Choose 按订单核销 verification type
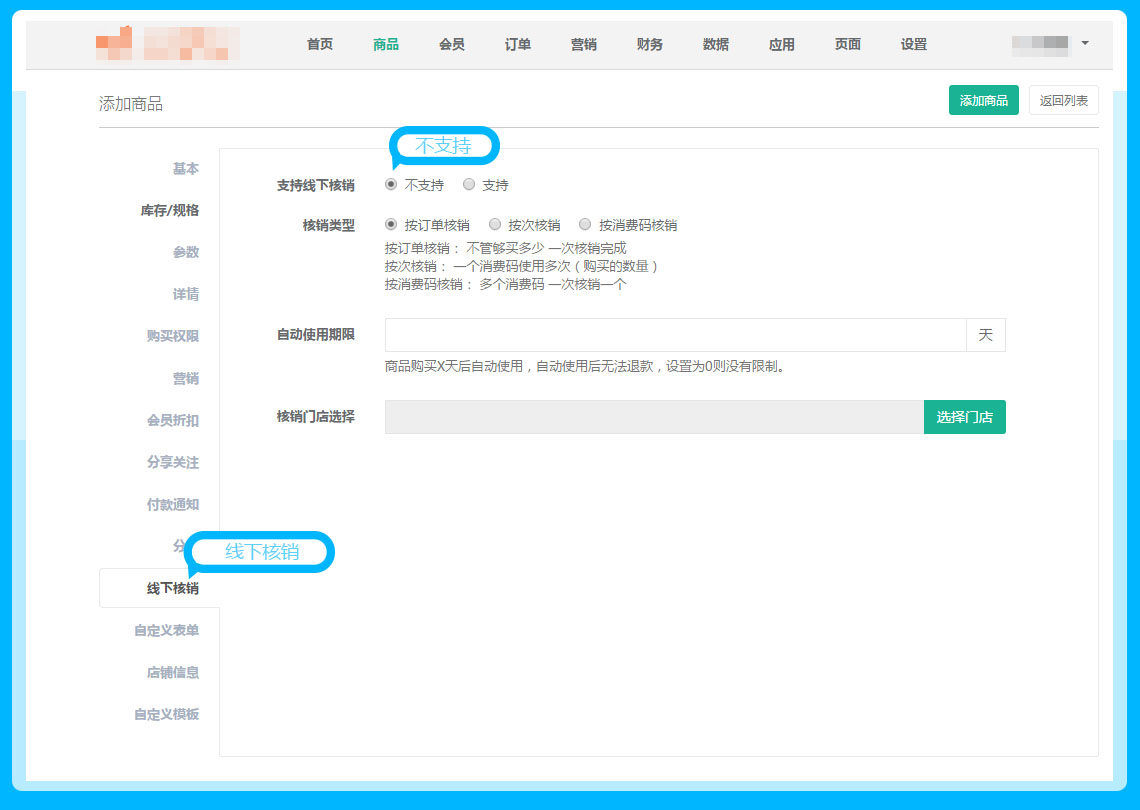1140x810 pixels. coord(391,225)
